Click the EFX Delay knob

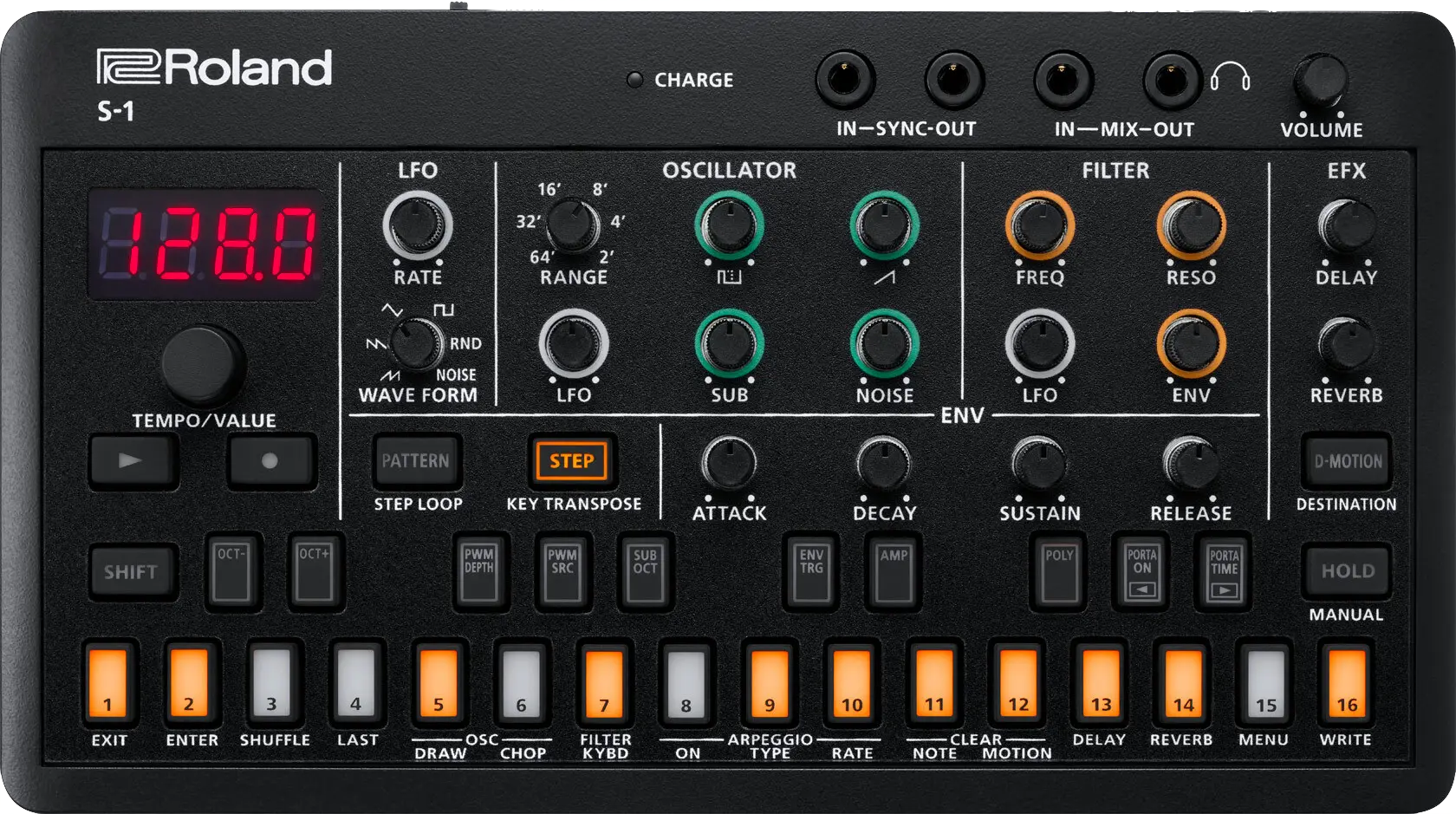coord(1346,226)
